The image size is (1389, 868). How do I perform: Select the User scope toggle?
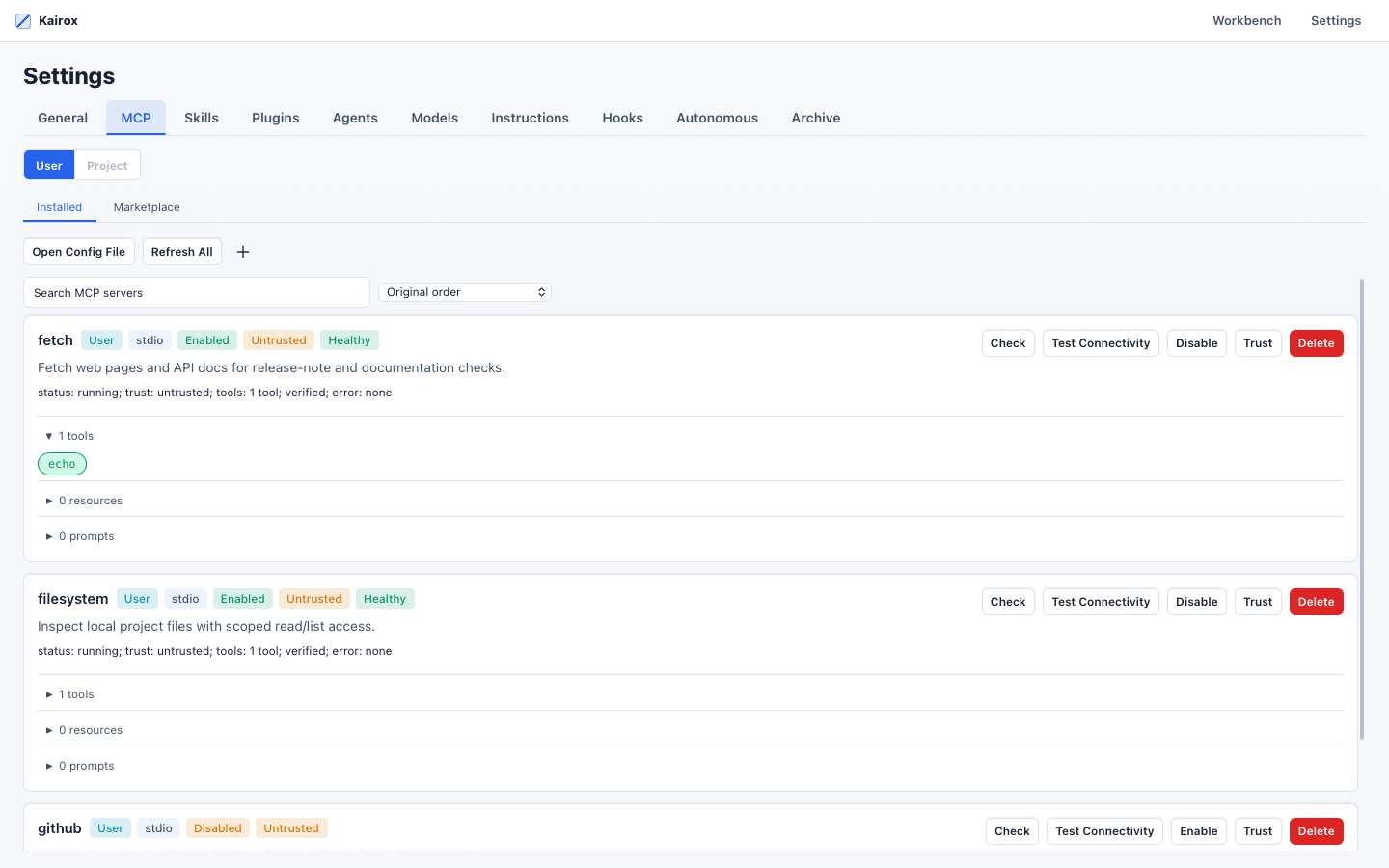(49, 165)
